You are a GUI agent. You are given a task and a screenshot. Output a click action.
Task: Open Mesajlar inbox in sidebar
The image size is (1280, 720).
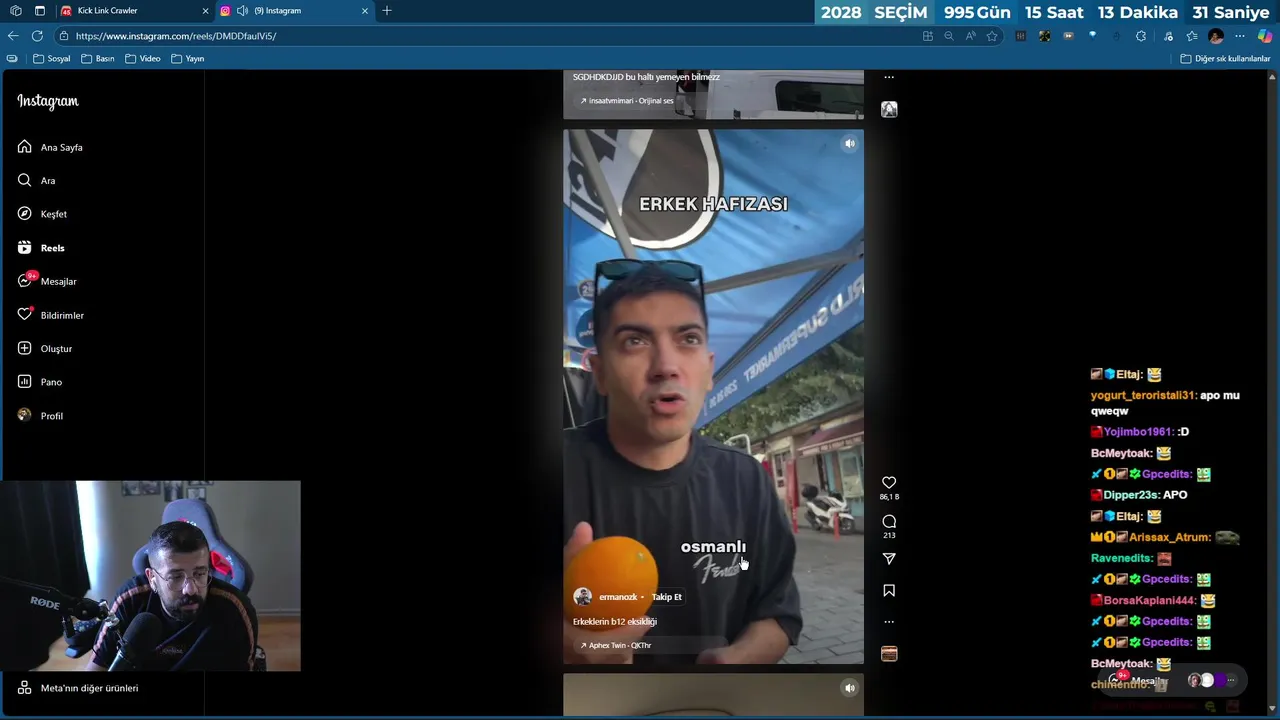point(47,281)
